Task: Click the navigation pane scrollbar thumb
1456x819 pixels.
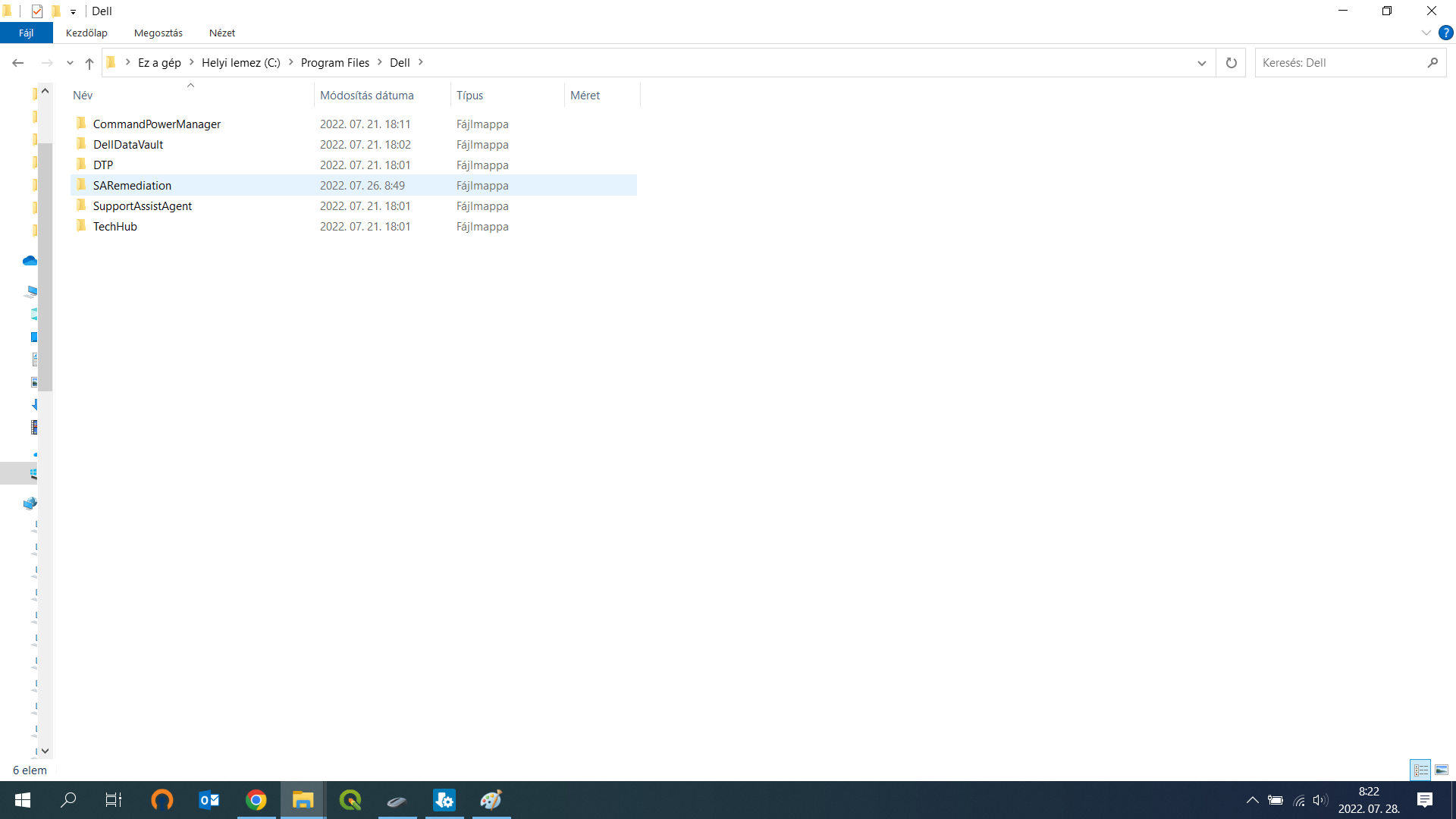Action: click(x=45, y=267)
